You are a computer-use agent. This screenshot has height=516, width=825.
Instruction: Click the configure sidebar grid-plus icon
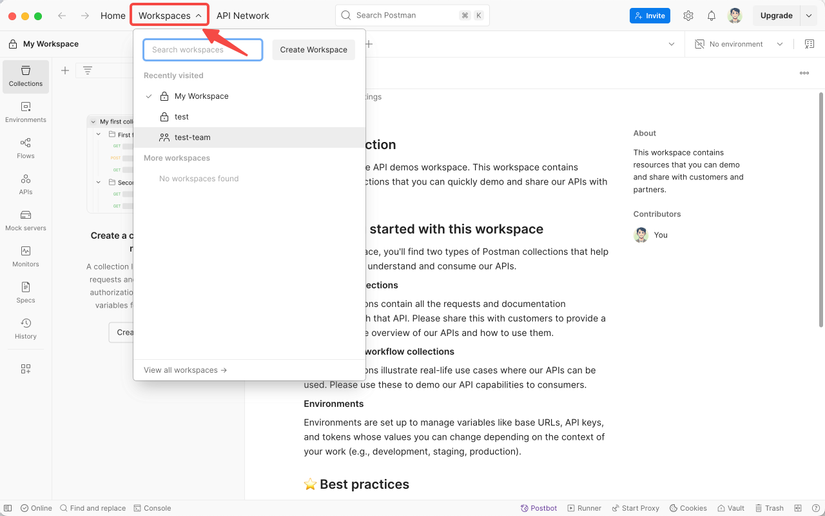[25, 369]
